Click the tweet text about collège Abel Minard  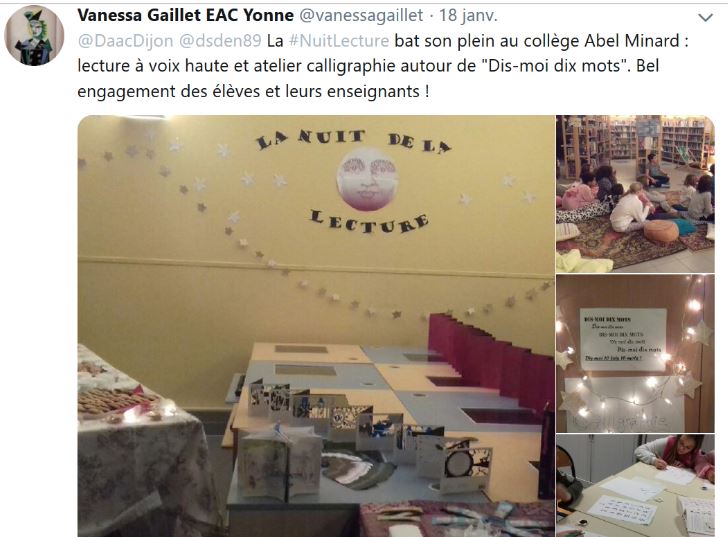point(383,66)
